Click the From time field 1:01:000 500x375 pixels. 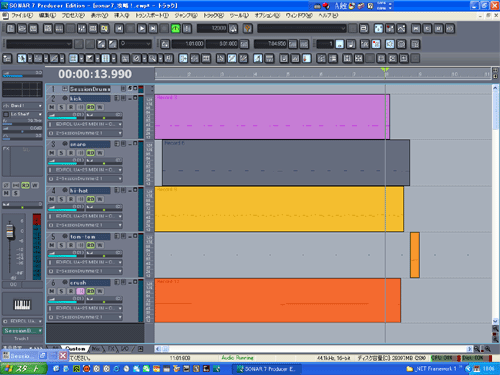[188, 44]
